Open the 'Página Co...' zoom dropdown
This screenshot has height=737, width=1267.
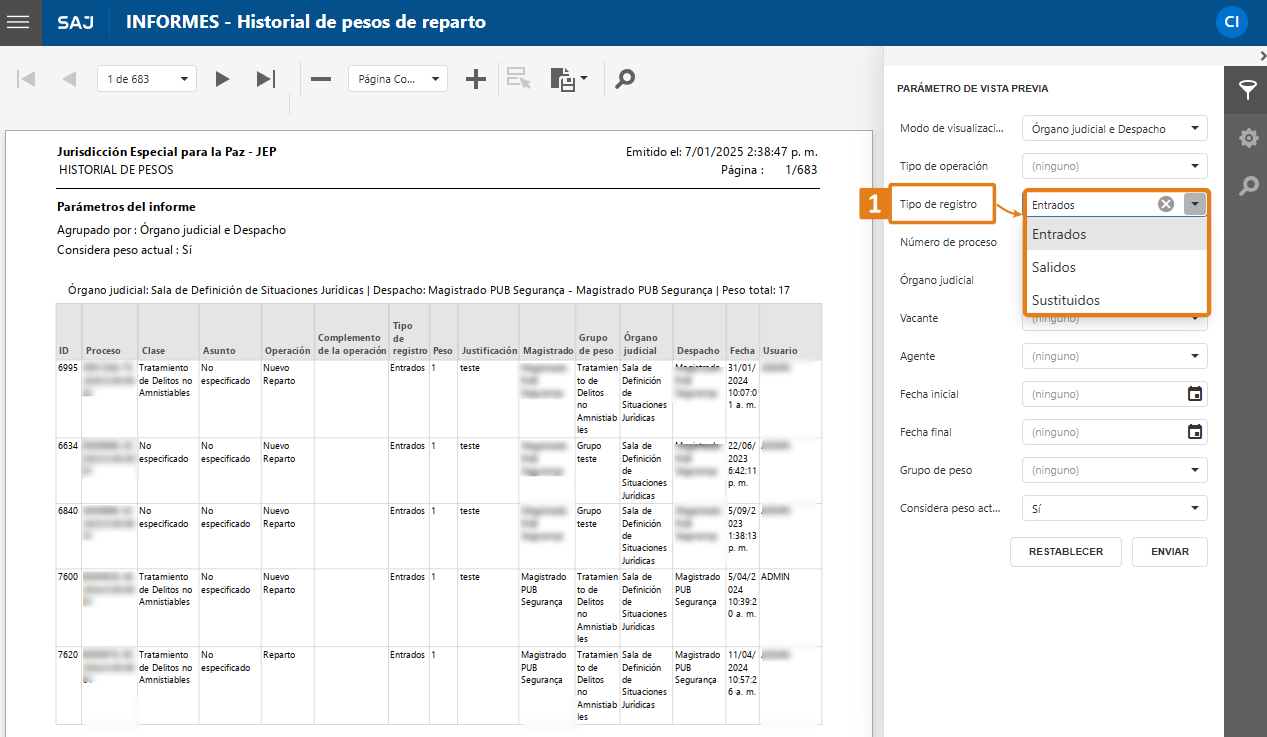(x=398, y=79)
